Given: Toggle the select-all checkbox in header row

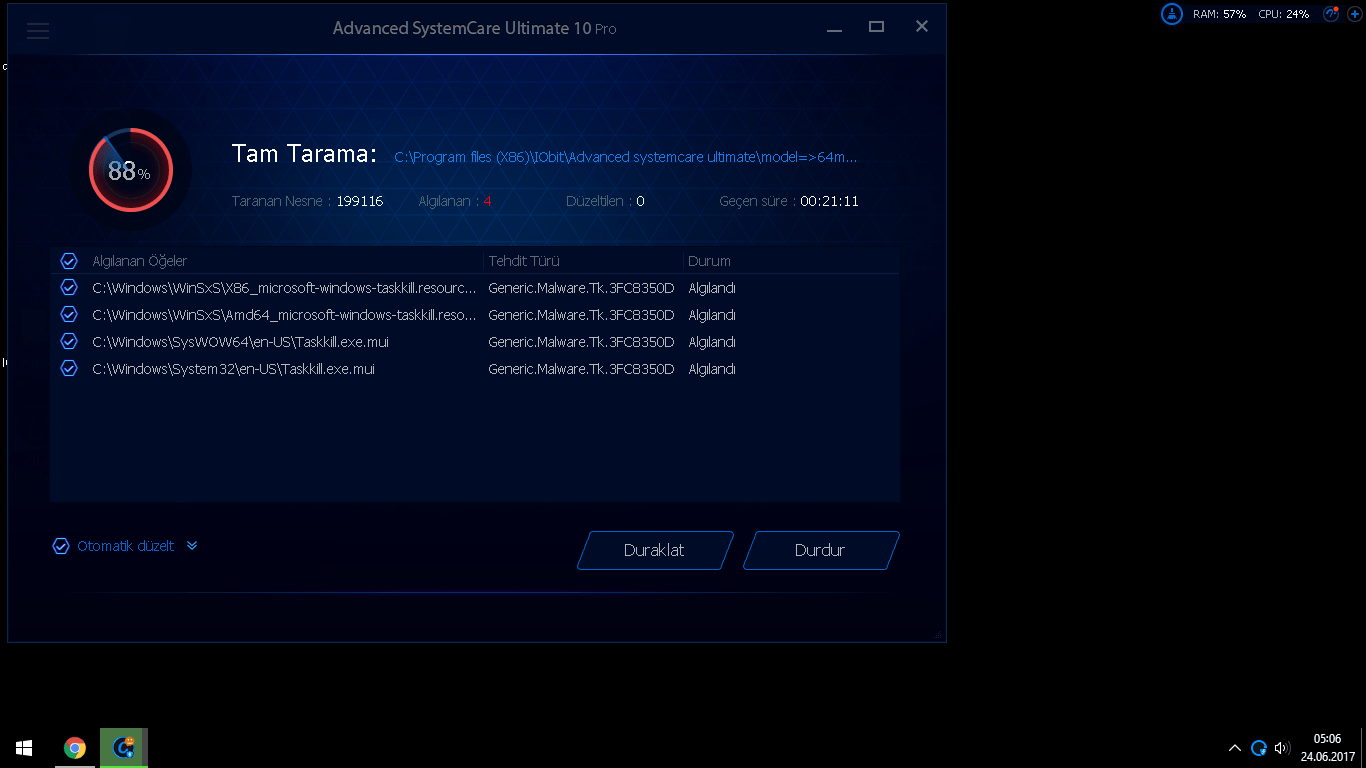Looking at the screenshot, I should [x=69, y=261].
